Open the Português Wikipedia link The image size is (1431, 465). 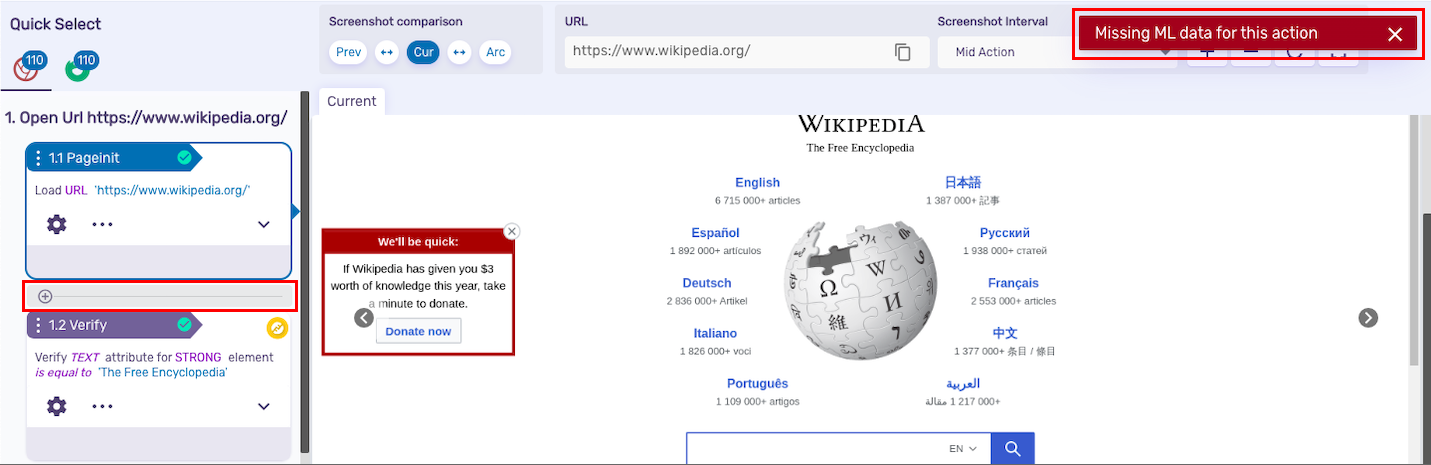click(x=757, y=383)
